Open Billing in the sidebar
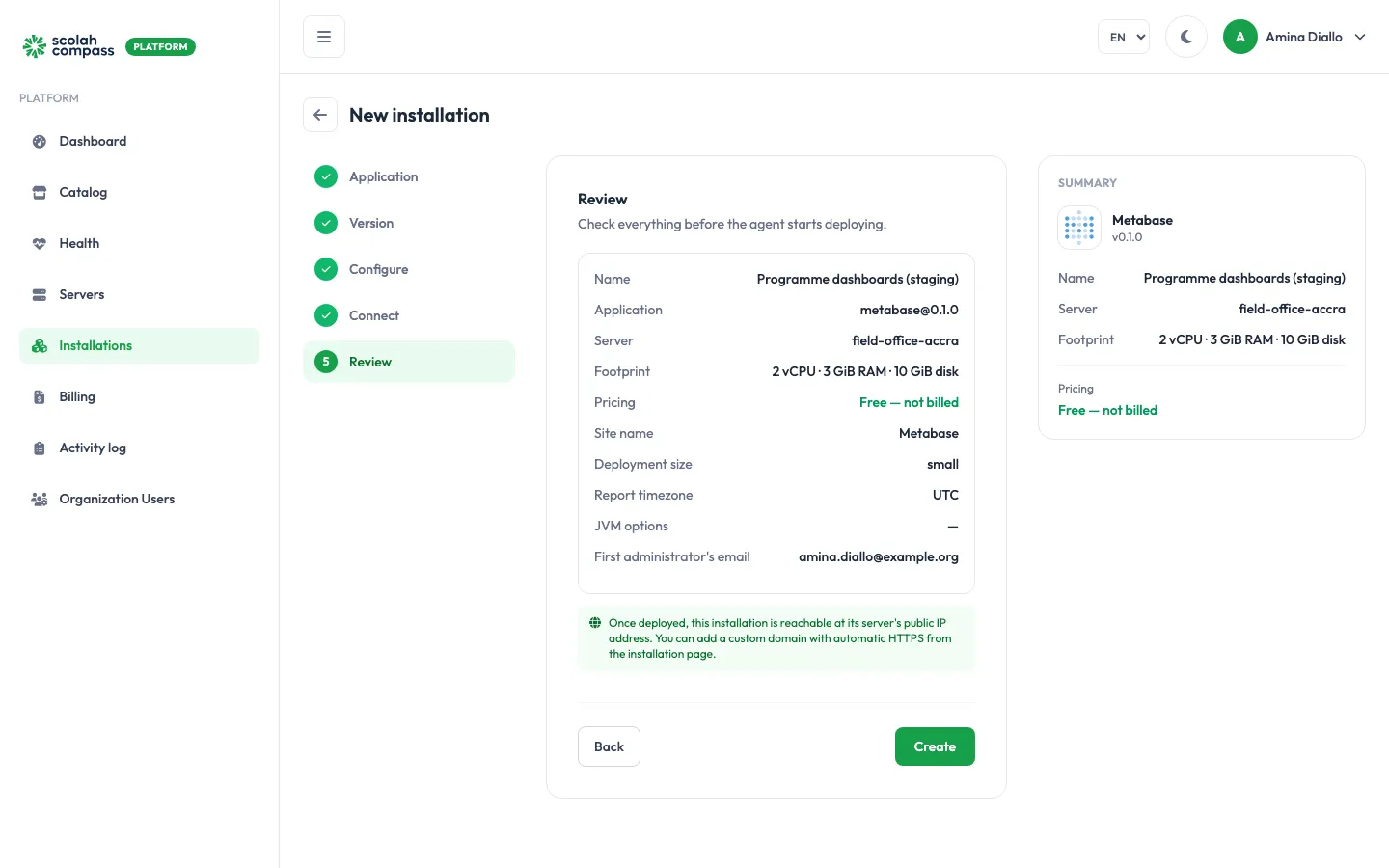 140,396
